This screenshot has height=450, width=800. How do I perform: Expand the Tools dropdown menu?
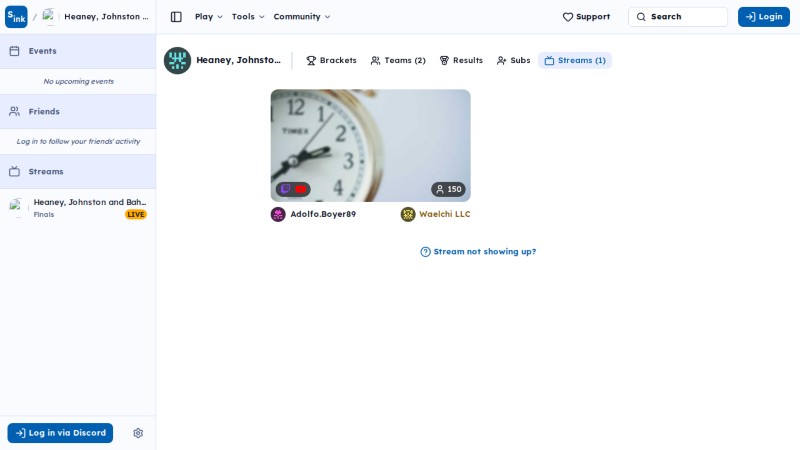[x=248, y=17]
